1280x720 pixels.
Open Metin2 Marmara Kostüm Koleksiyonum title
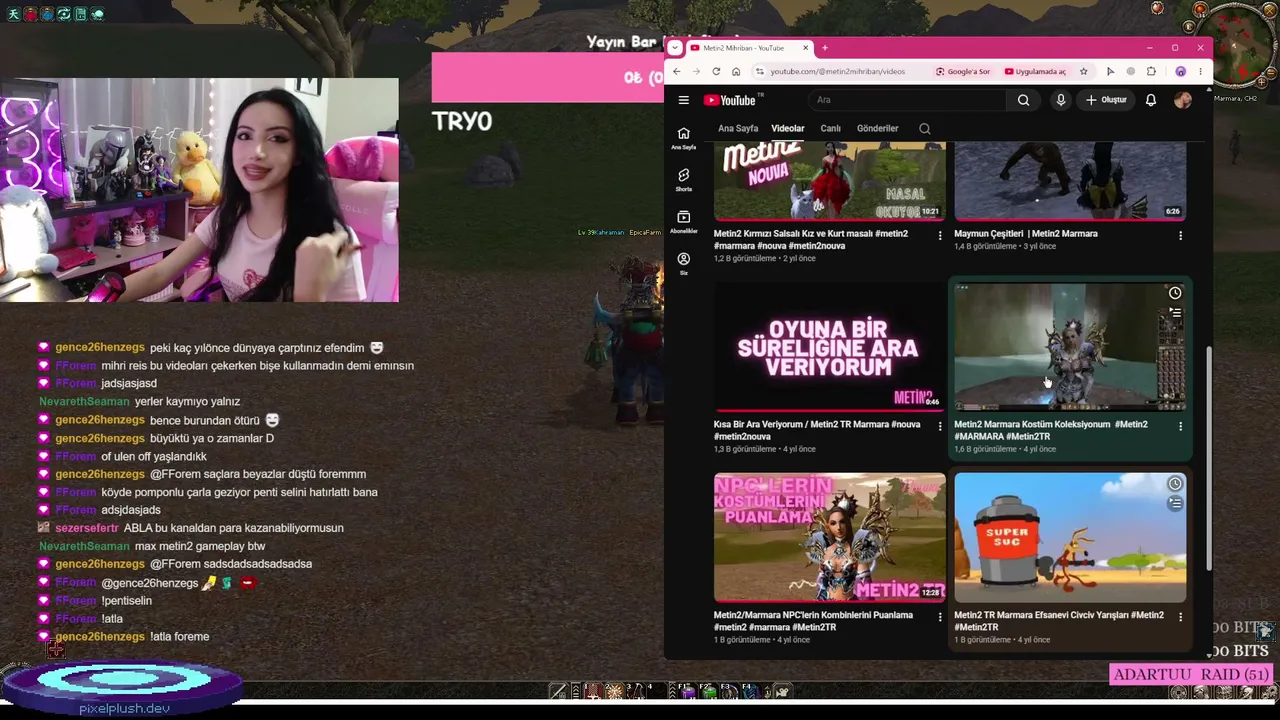1051,431
